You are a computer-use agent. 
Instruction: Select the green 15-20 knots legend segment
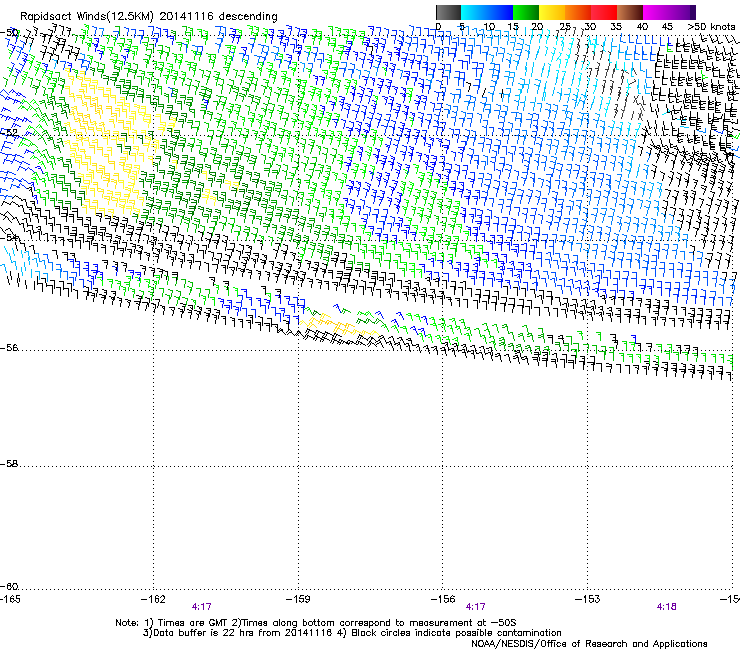[526, 12]
